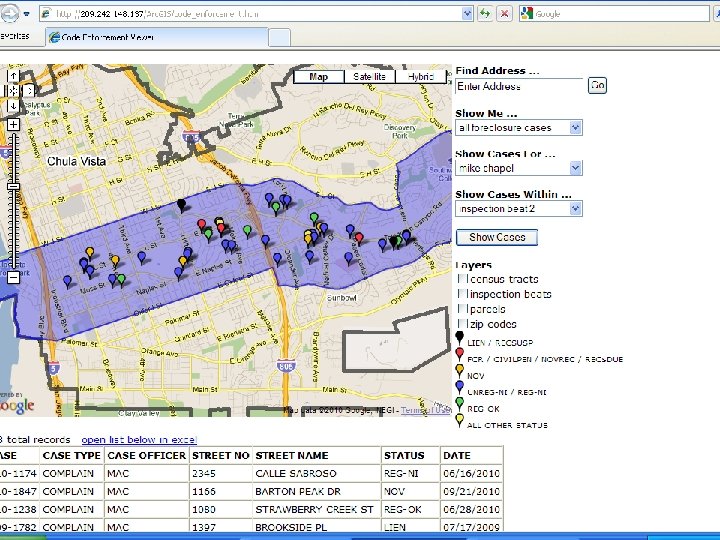
Task: Click the browser back button
Action: [x=10, y=14]
